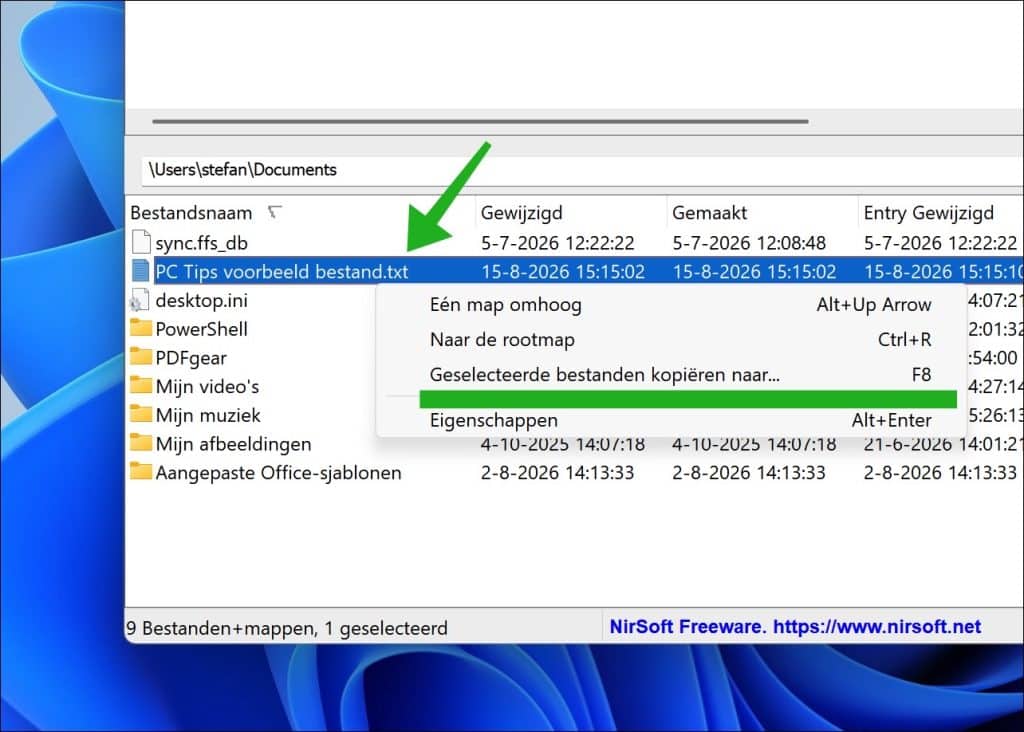Image resolution: width=1024 pixels, height=732 pixels.
Task: Click Aangepaste Office-sjablonen's Gemaakt date cell
Action: click(x=749, y=473)
